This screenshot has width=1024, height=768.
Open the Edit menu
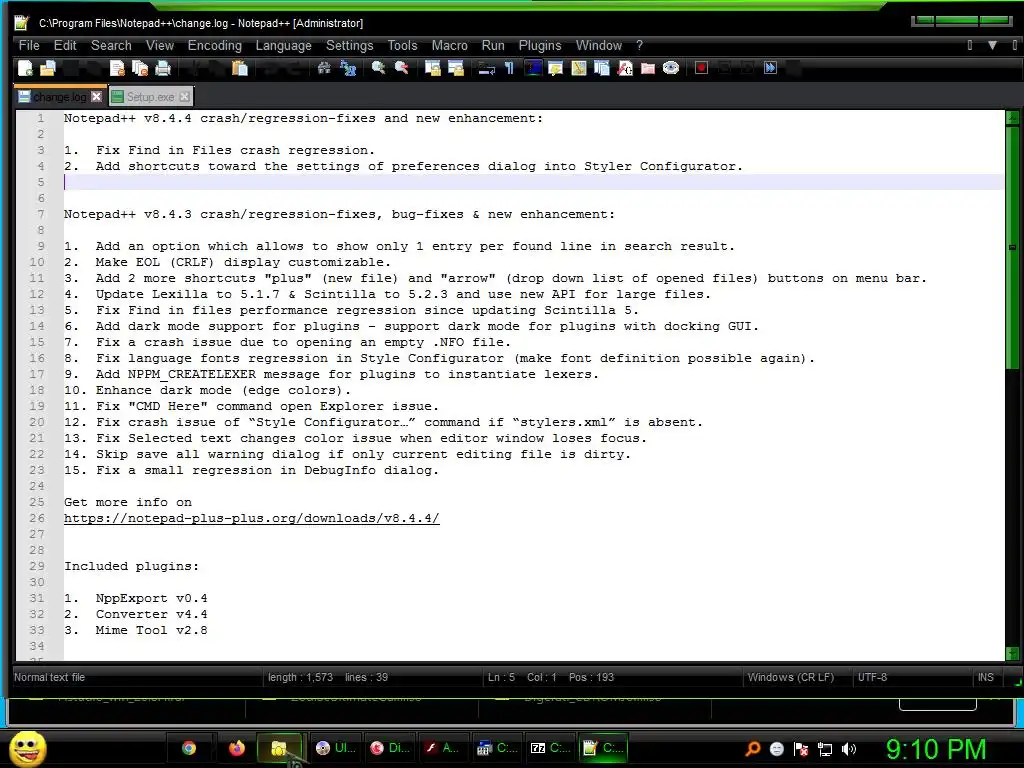[65, 45]
